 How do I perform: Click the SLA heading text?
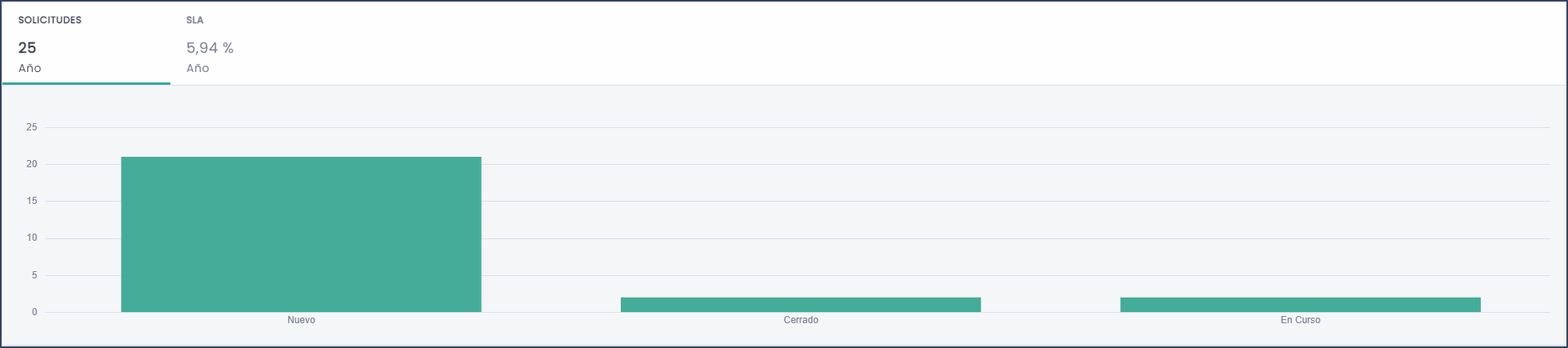click(x=194, y=20)
